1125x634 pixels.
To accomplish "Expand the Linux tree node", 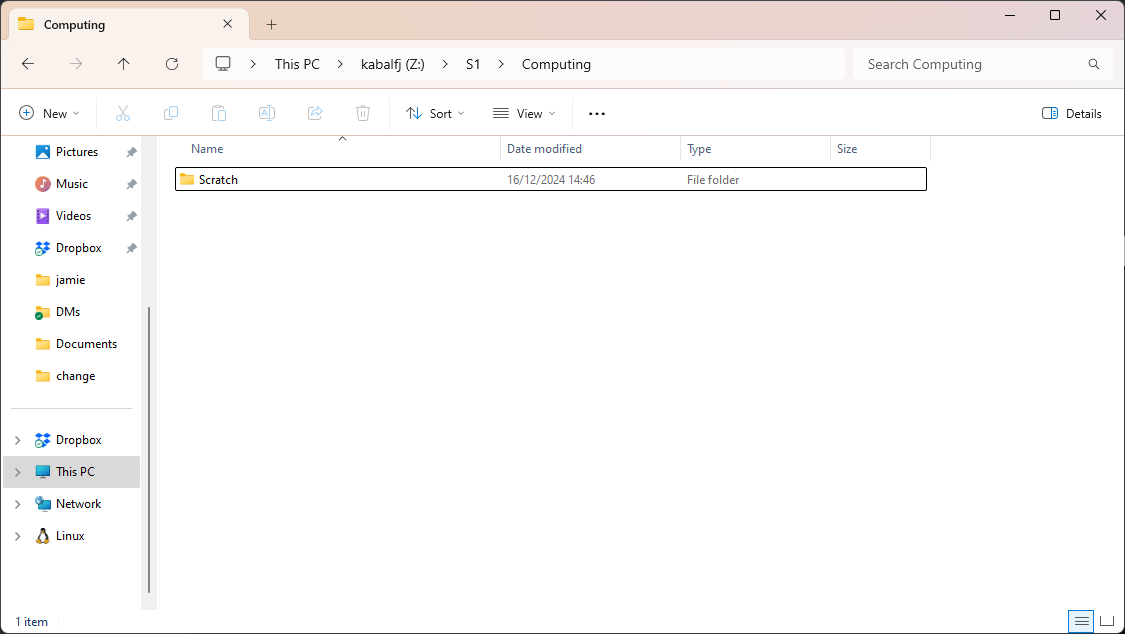I will pos(17,536).
